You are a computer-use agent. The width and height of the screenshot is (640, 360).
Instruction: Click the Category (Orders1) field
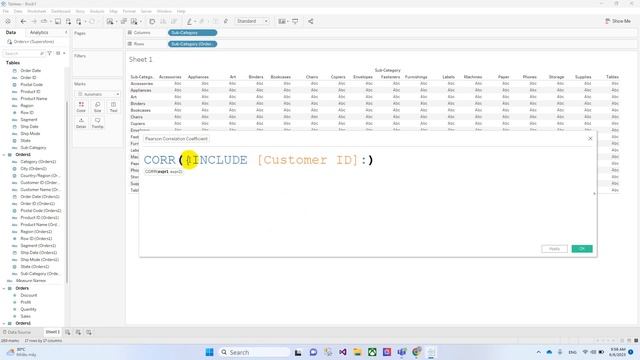[x=38, y=162]
